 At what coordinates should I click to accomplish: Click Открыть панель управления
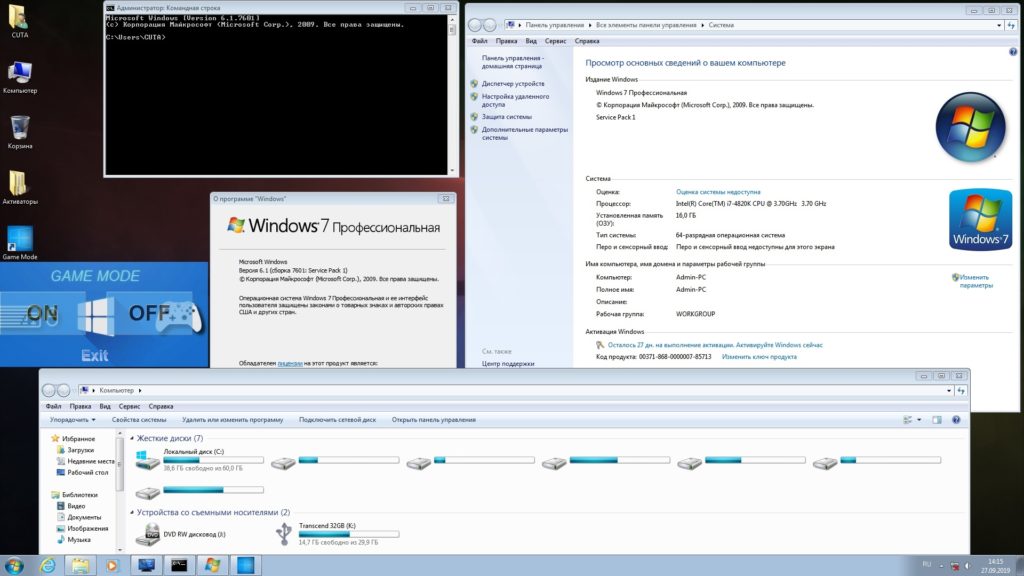(434, 420)
